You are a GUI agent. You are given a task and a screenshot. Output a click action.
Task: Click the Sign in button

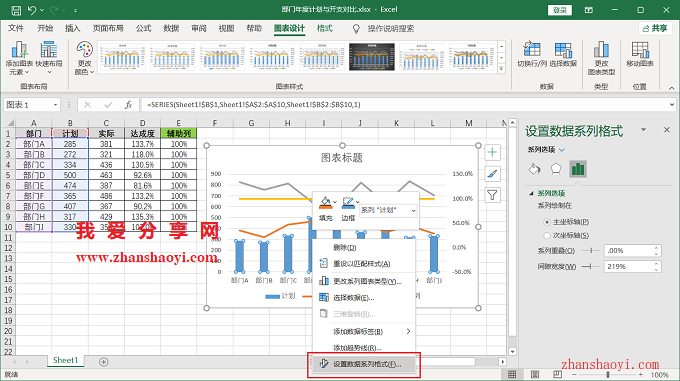[x=560, y=10]
